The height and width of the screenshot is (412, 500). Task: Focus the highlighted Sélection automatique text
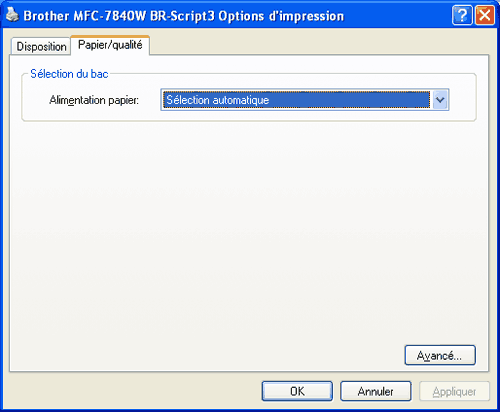pyautogui.click(x=218, y=100)
